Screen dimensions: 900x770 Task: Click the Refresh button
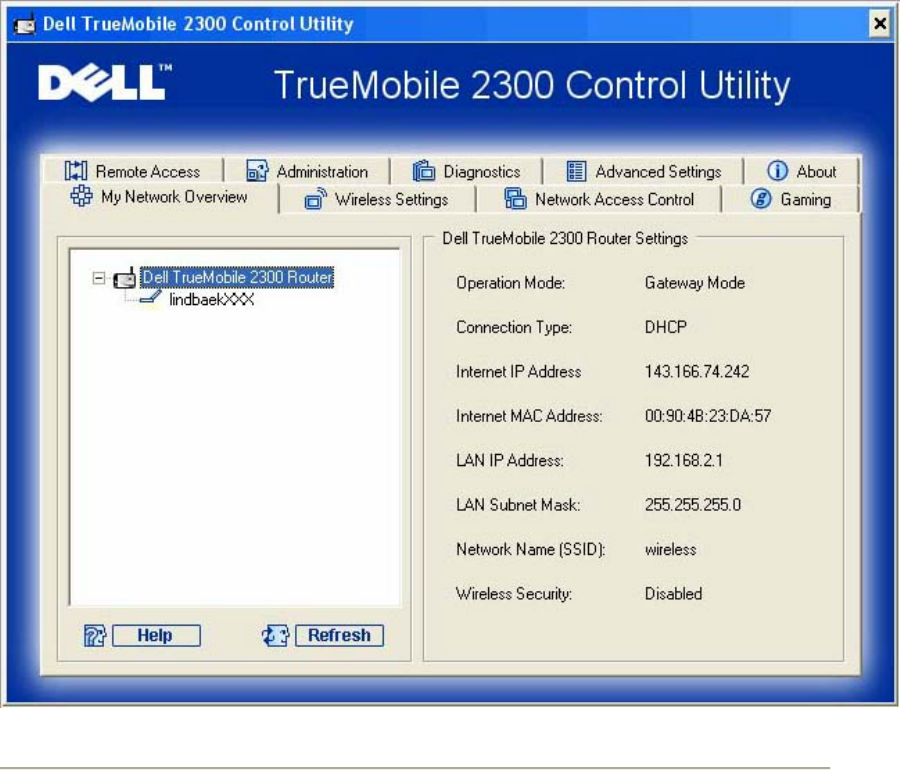click(339, 635)
